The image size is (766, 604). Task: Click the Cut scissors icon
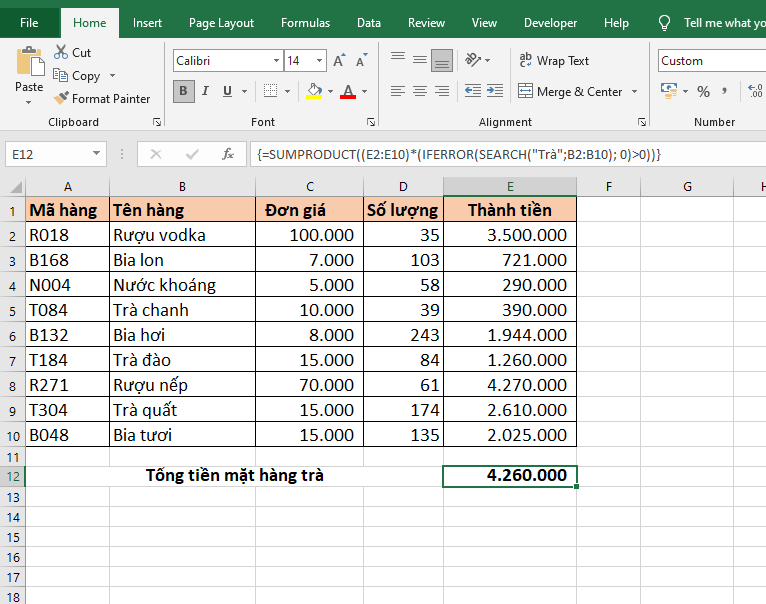[61, 52]
